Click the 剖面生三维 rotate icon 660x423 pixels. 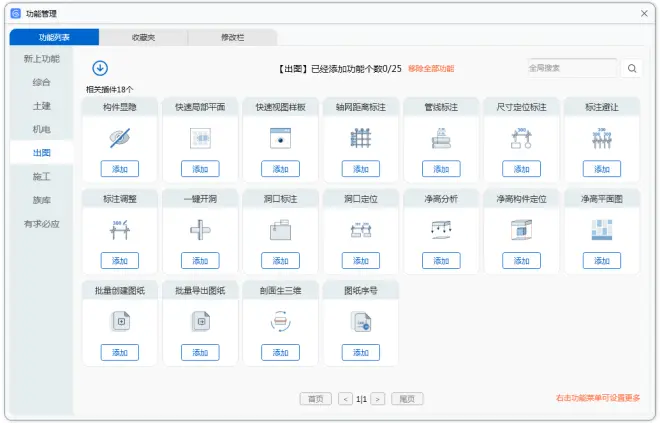pyautogui.click(x=280, y=322)
